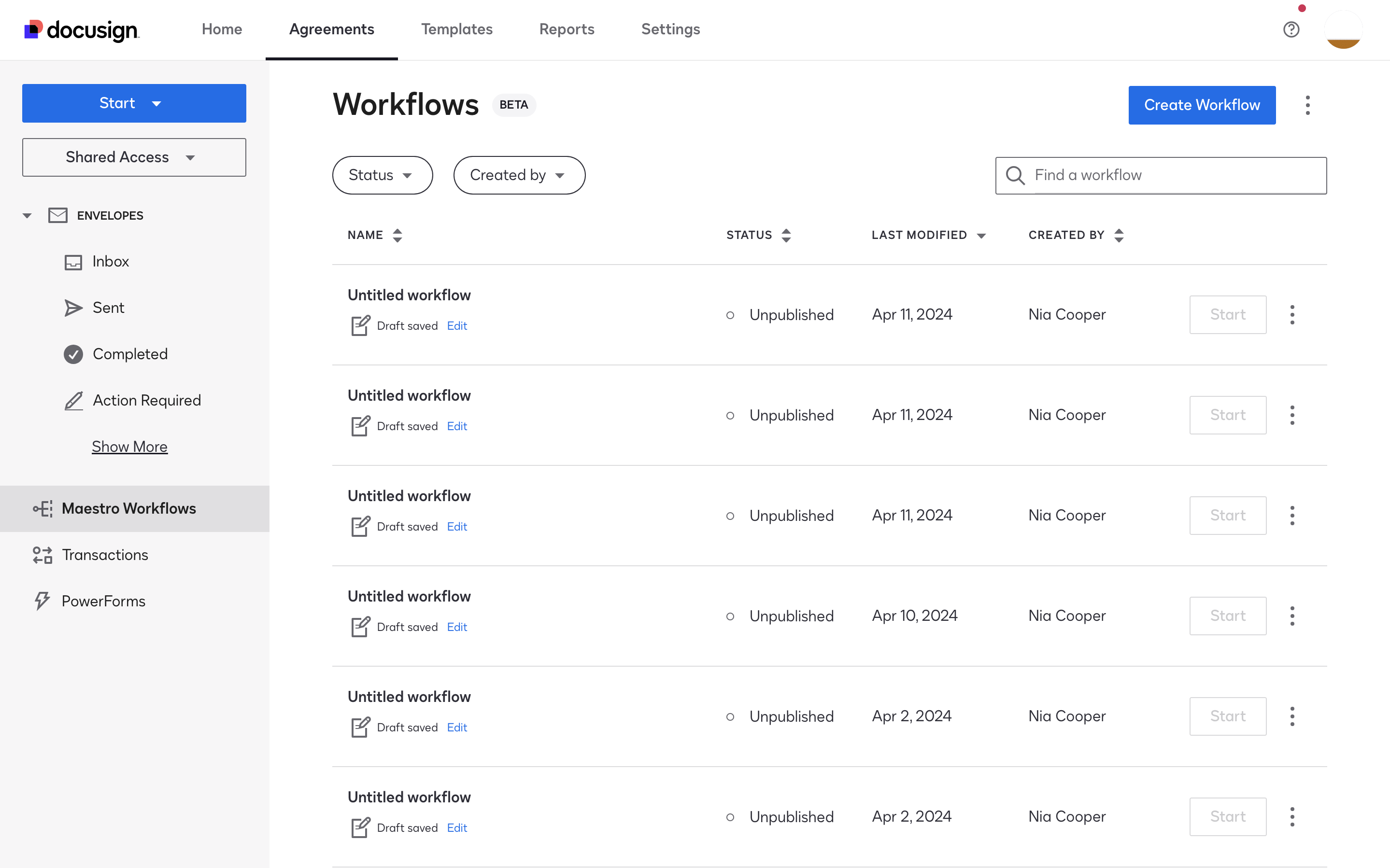
Task: Click the Create Workflow button
Action: click(x=1201, y=105)
